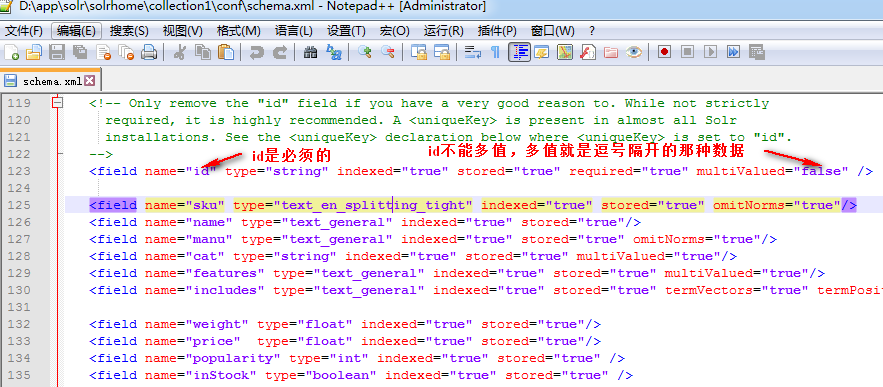Click termVectors="true" on line 130
The height and width of the screenshot is (387, 883).
click(737, 290)
